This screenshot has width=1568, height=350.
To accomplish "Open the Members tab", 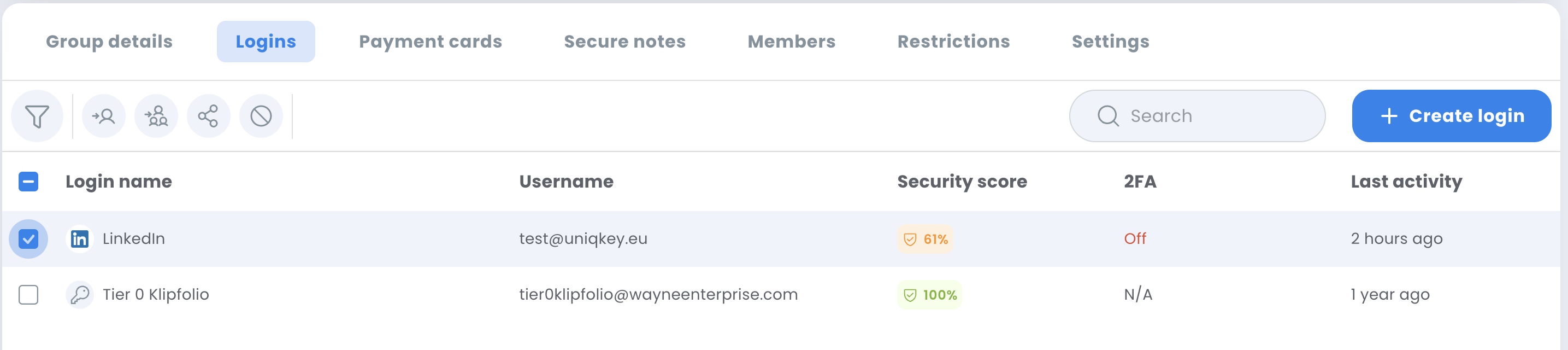I will pyautogui.click(x=791, y=42).
